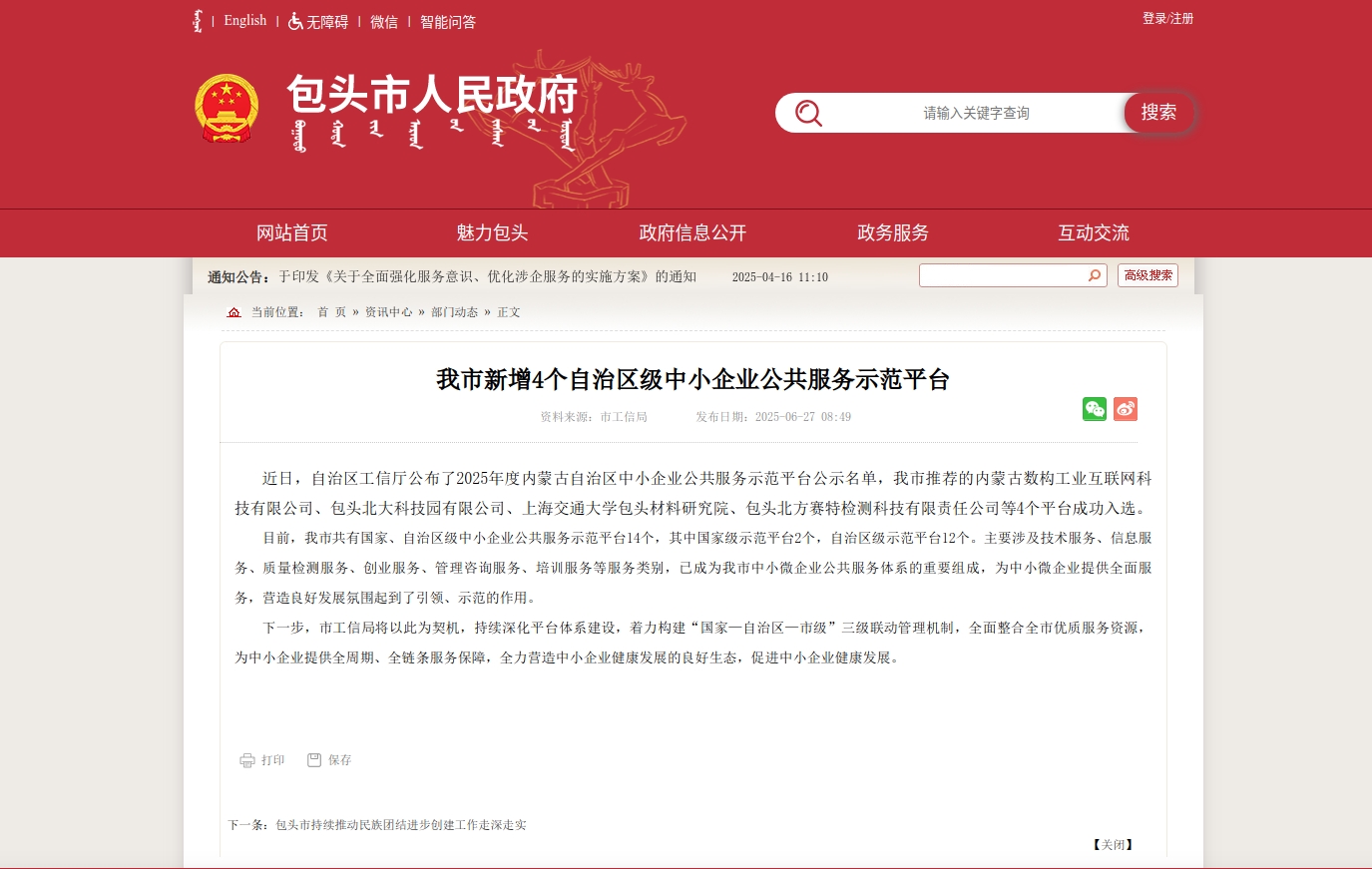1372x869 pixels.
Task: Open the 网站首页 navigation tab
Action: 292,233
